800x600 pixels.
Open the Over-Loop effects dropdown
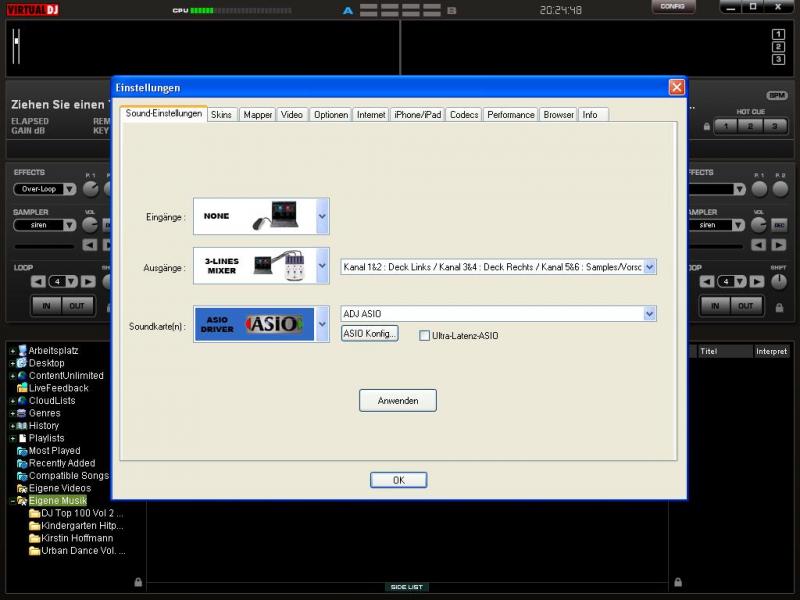[x=70, y=189]
